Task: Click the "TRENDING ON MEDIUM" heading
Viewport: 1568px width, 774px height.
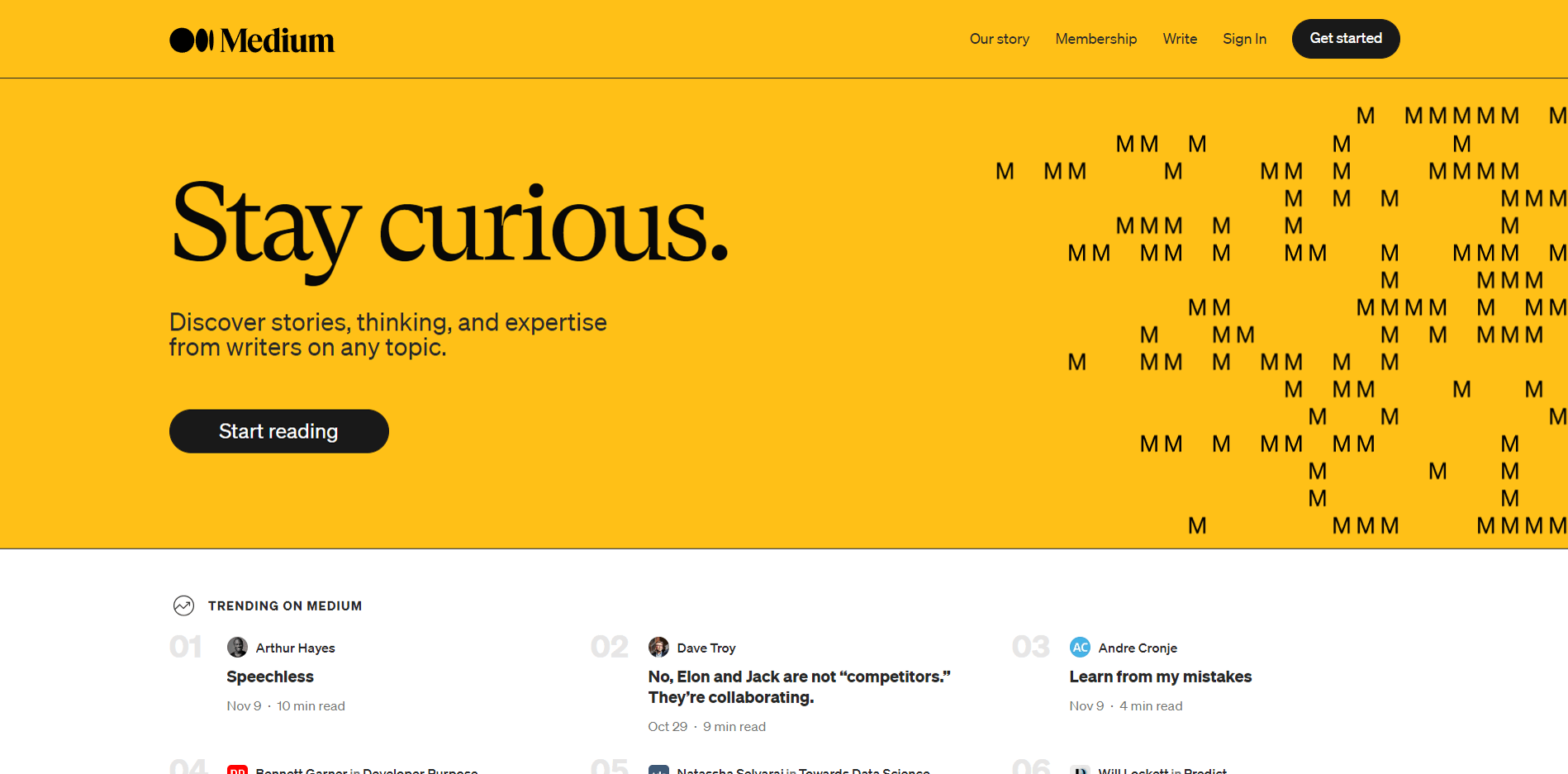Action: click(285, 605)
